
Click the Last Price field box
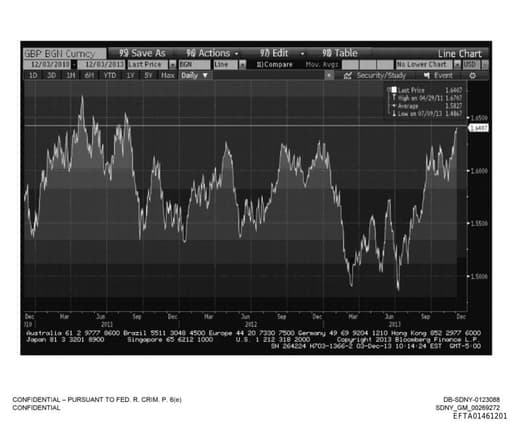[148, 65]
